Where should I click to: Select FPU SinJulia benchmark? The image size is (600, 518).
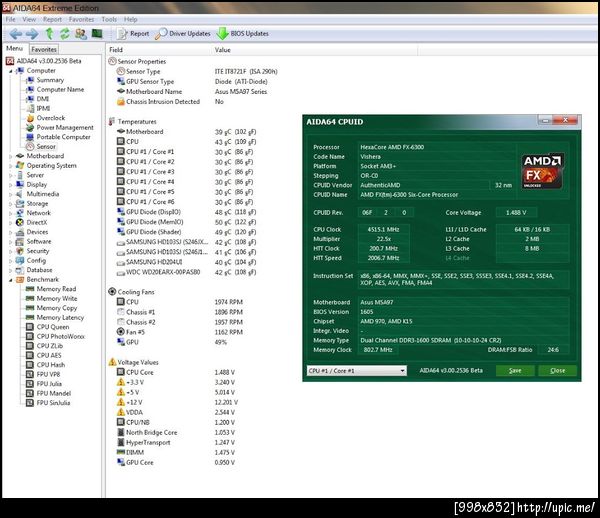click(53, 403)
